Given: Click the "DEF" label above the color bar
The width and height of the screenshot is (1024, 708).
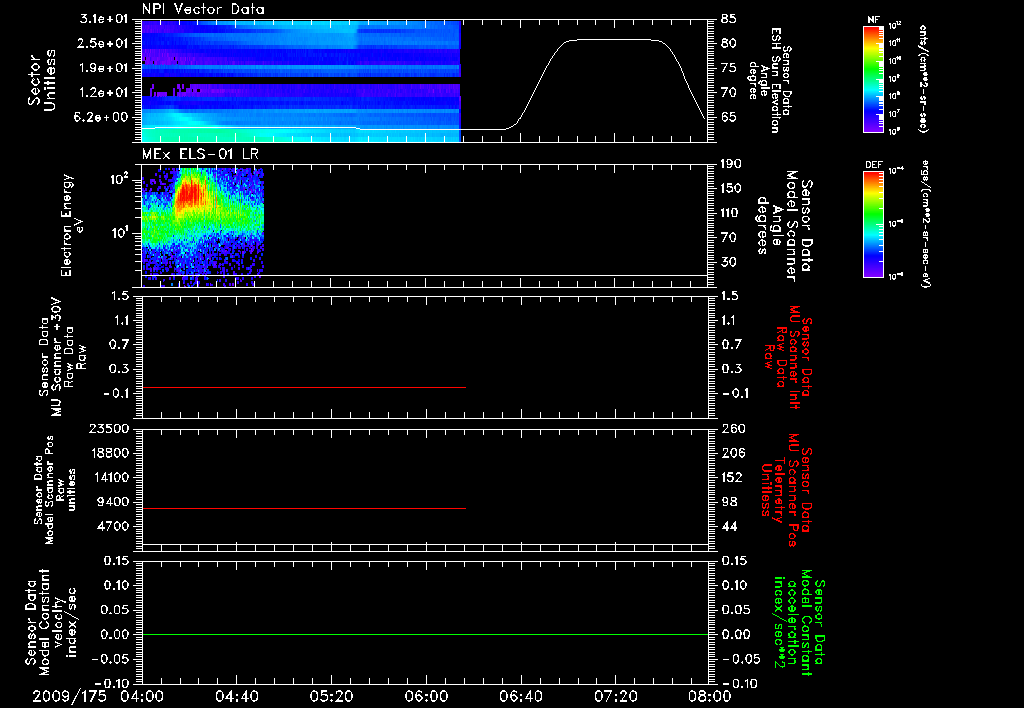Looking at the screenshot, I should 874,165.
